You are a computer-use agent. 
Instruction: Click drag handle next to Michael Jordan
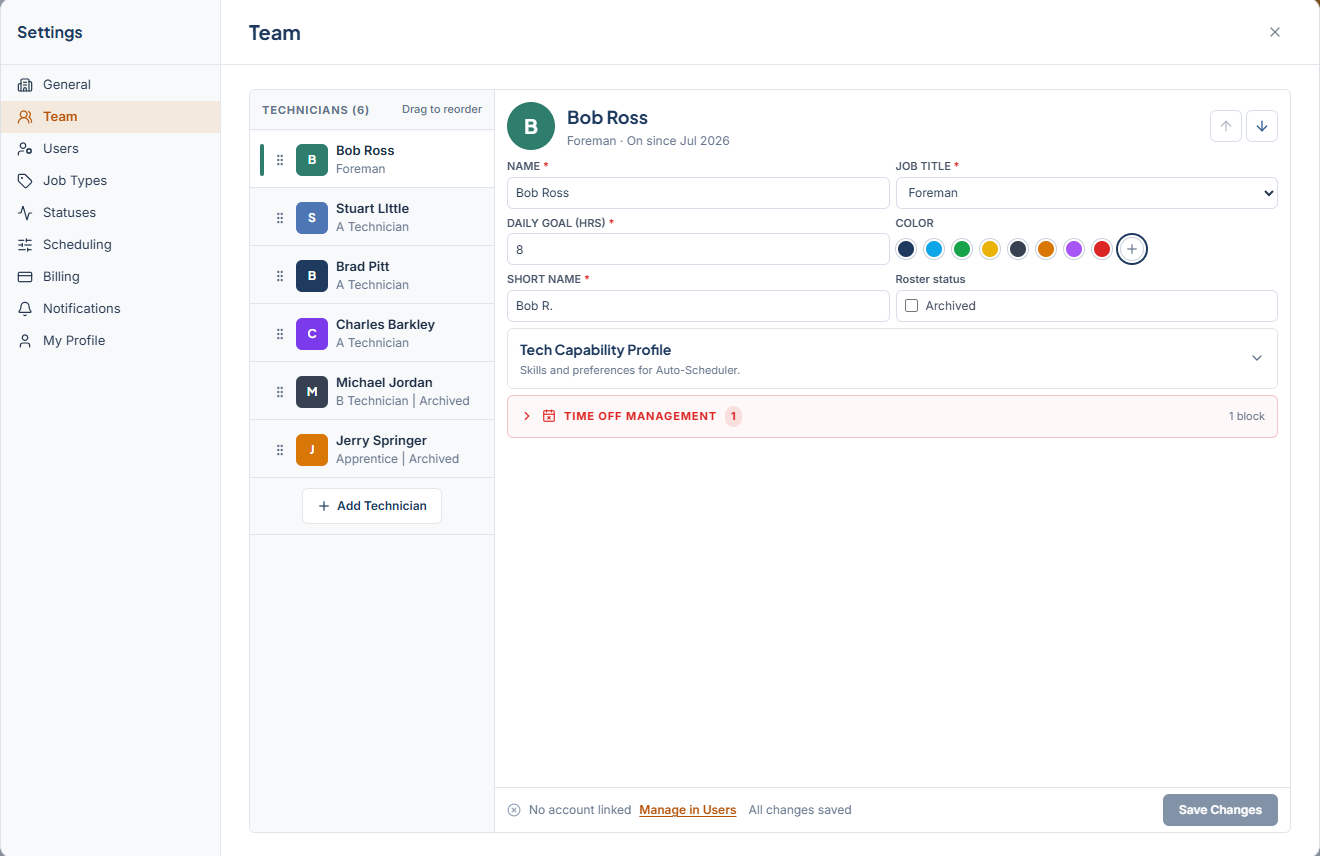(x=280, y=392)
